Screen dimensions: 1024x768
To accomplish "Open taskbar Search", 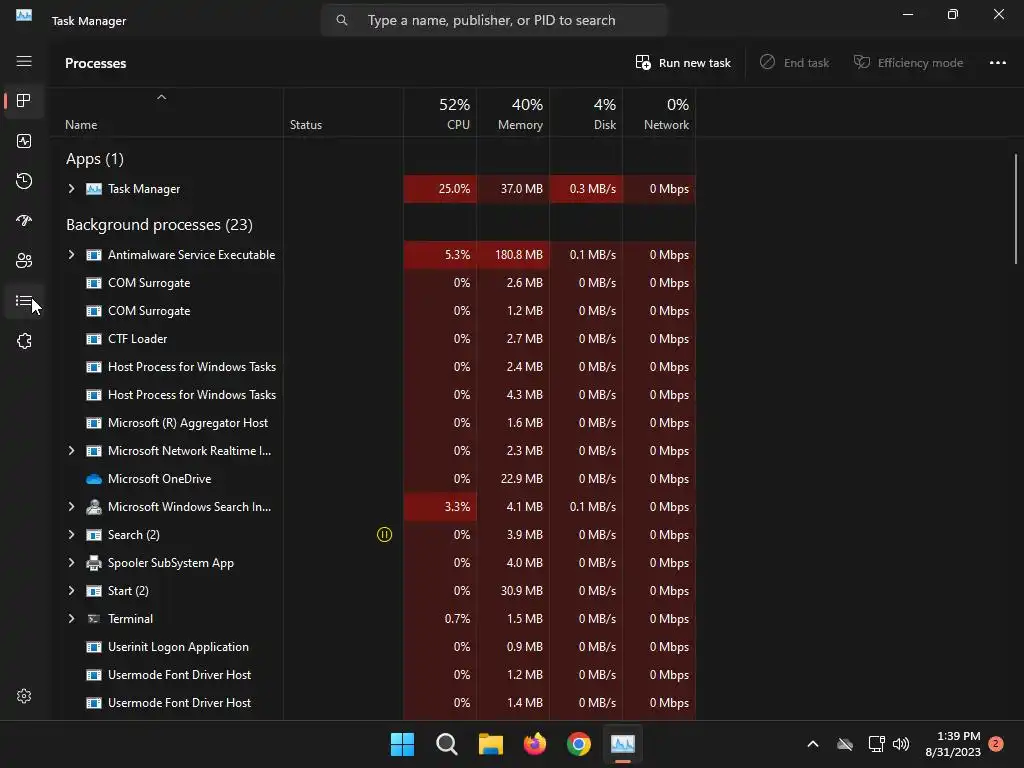I will (x=447, y=744).
